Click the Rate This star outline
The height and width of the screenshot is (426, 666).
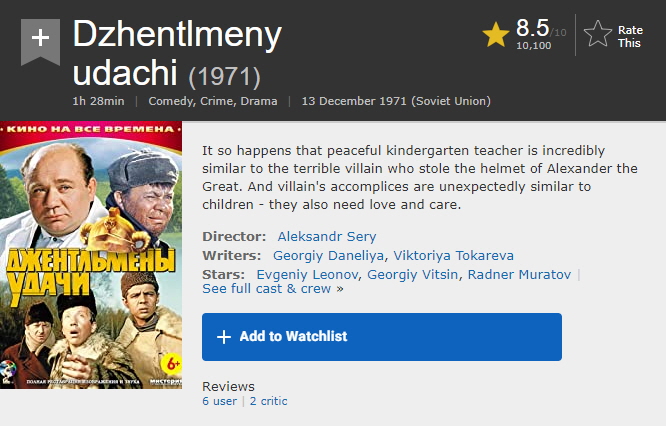click(598, 35)
